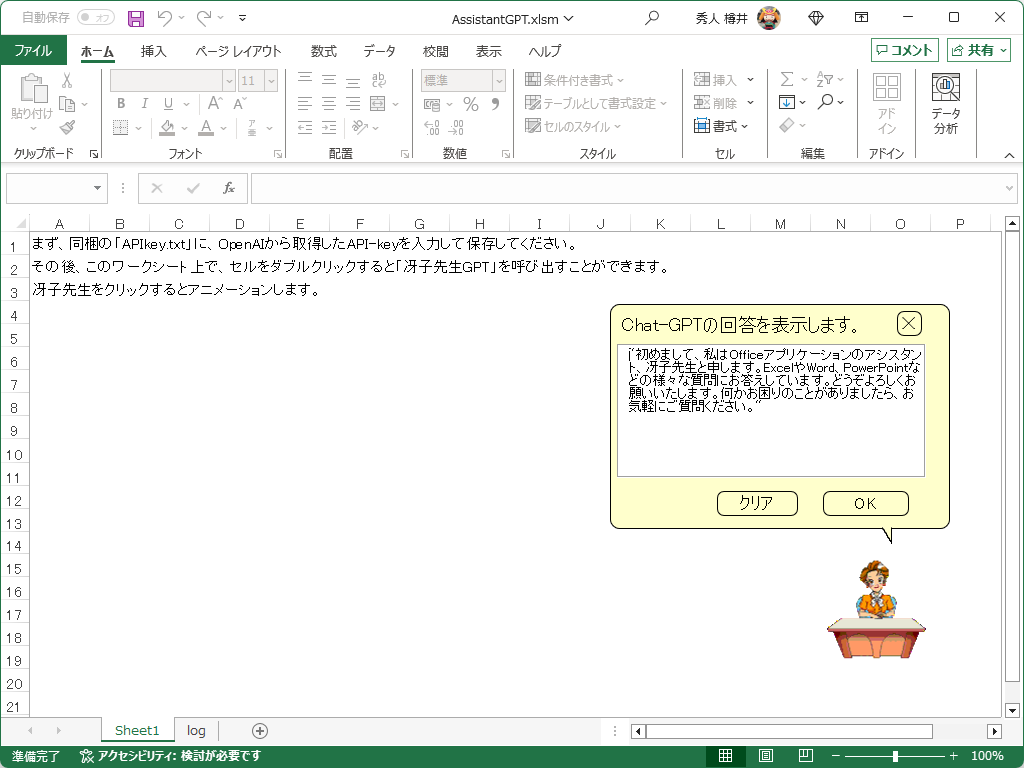The height and width of the screenshot is (768, 1024).
Task: Open the font name dropdown
Action: click(229, 80)
